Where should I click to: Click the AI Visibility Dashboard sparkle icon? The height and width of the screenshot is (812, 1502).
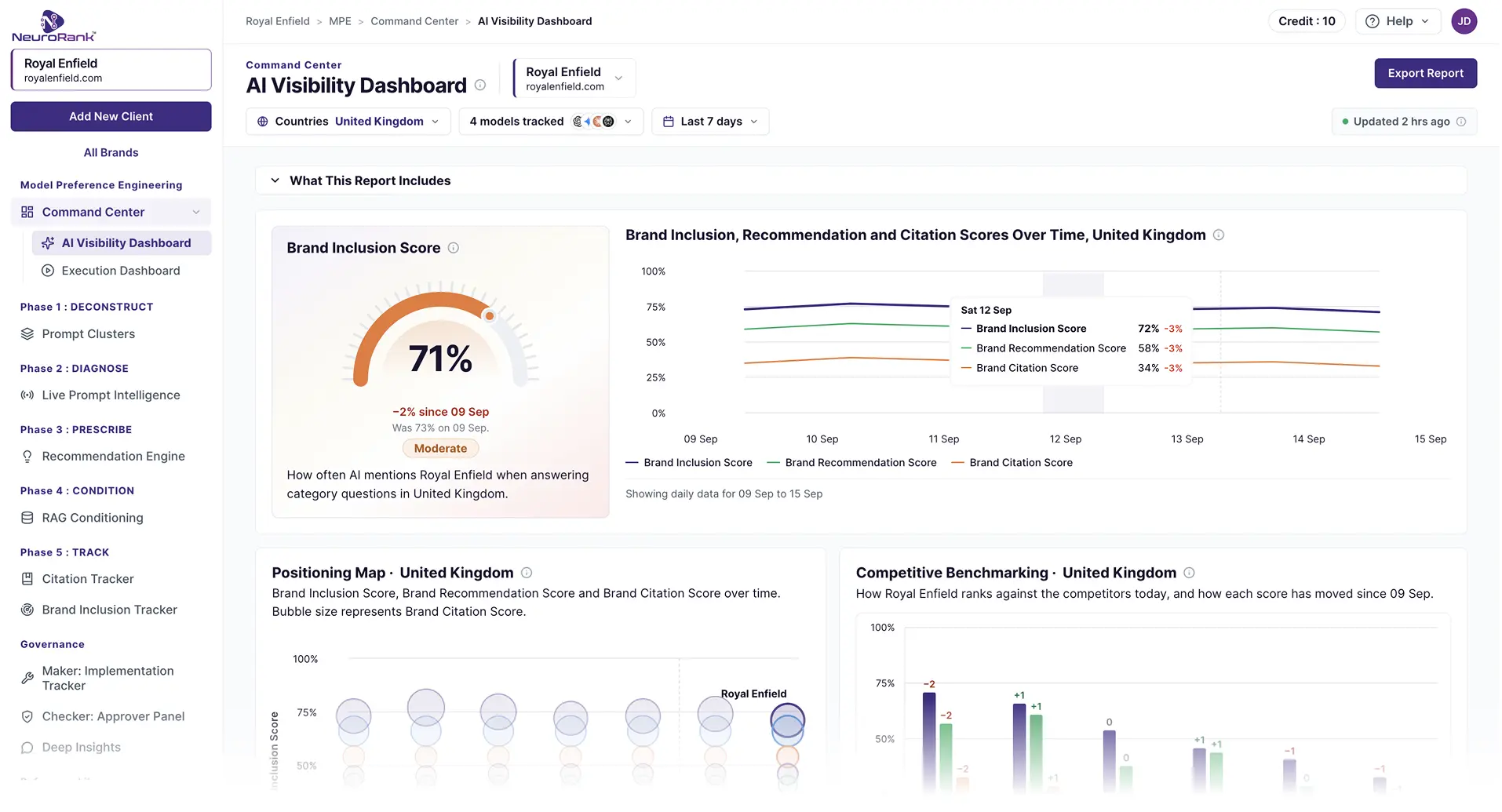[x=48, y=243]
